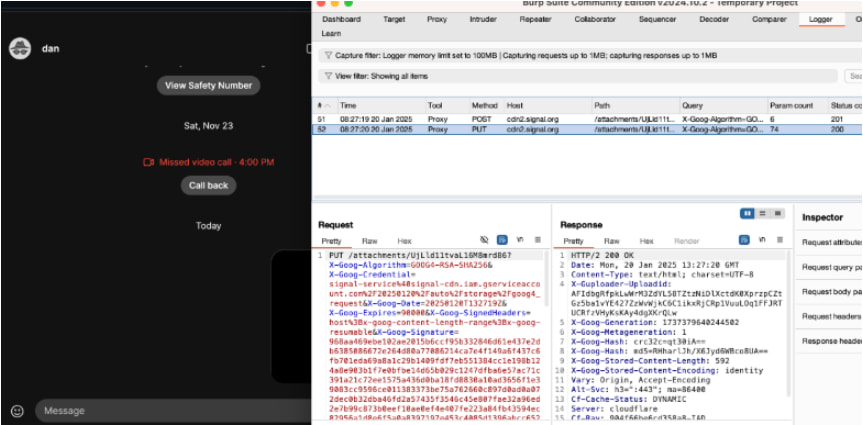863x425 pixels.
Task: Click dan's avatar in the Signal header
Action: (x=20, y=48)
